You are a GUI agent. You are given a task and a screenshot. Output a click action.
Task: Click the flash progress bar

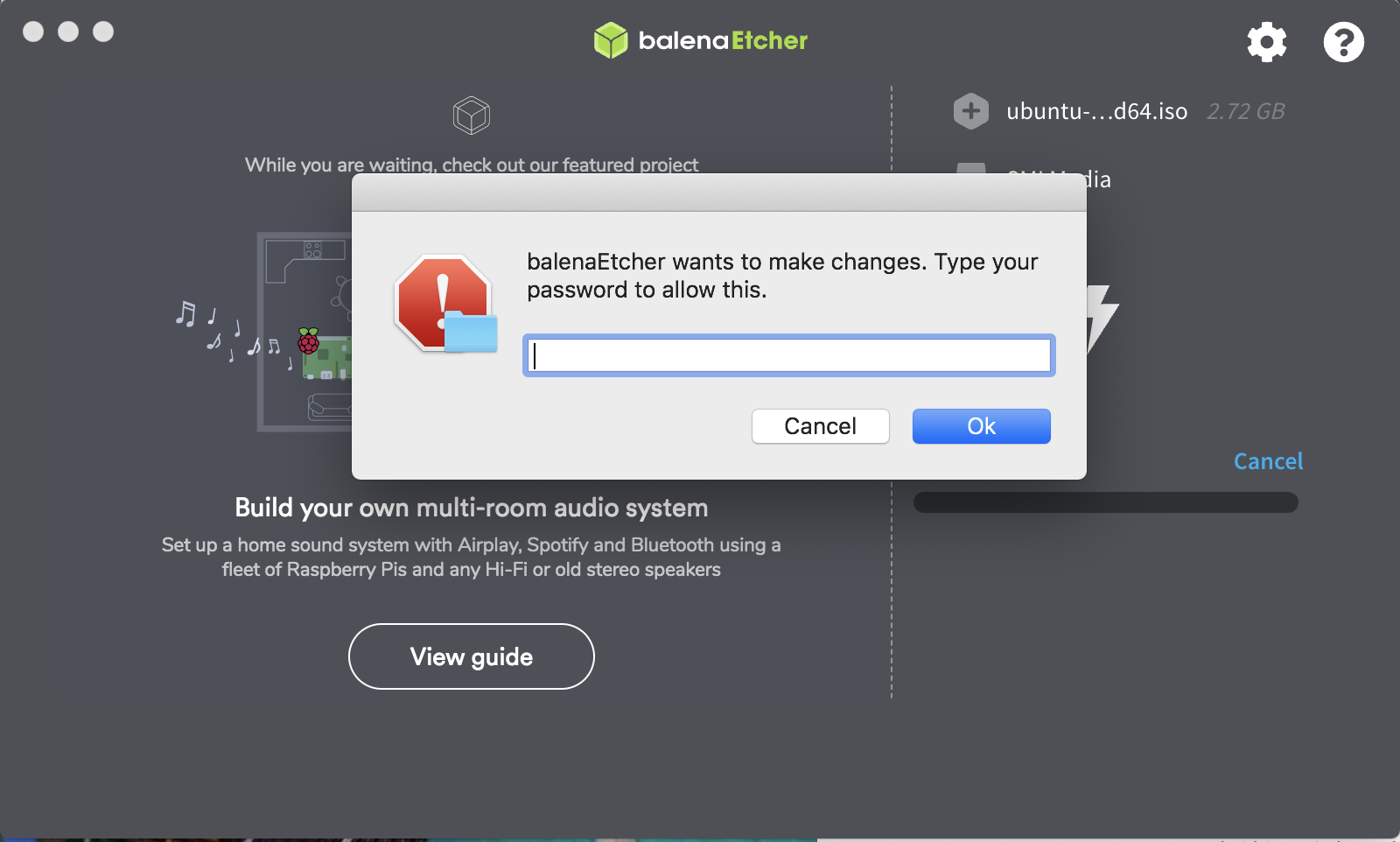(1106, 502)
